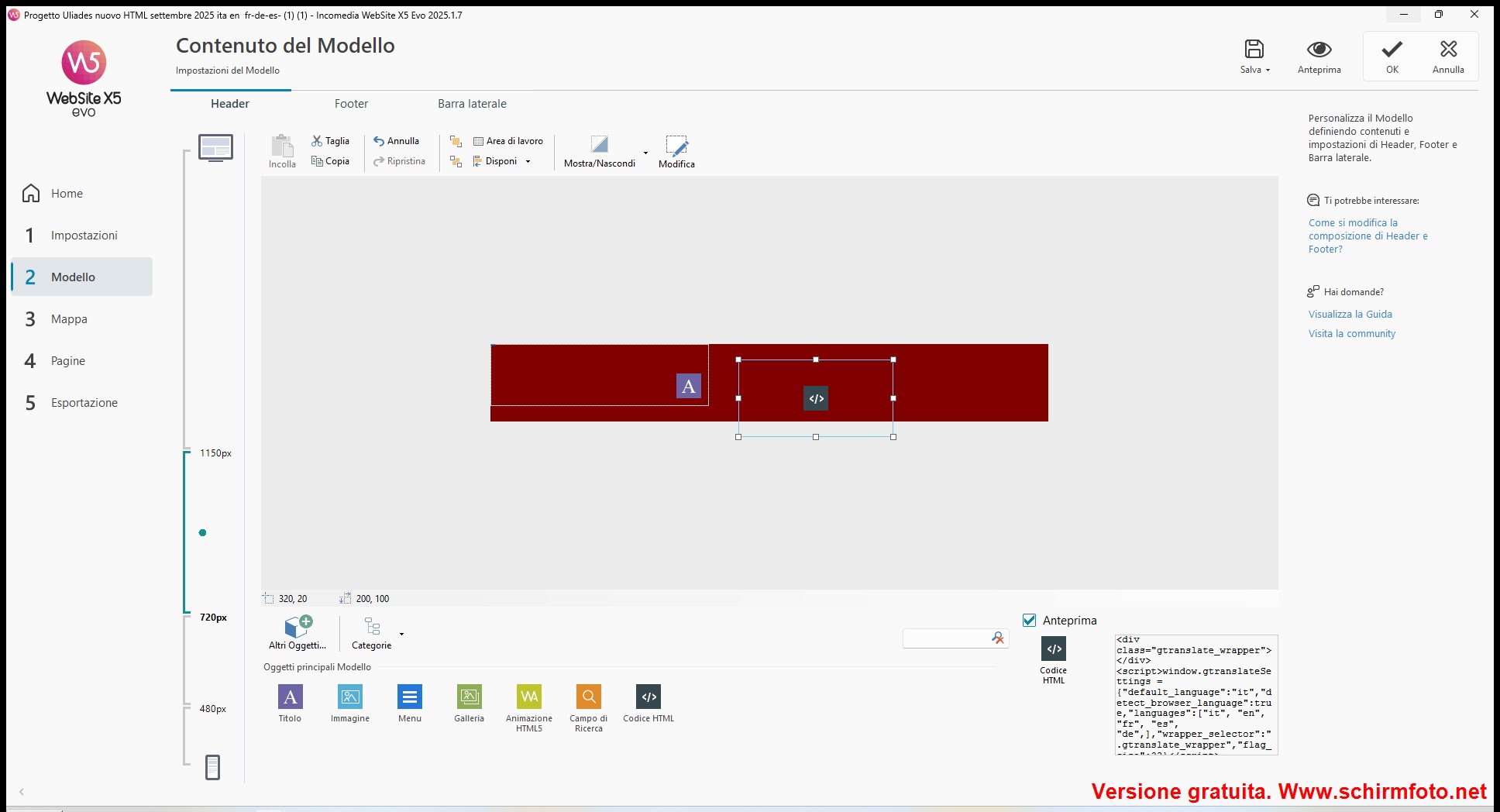Confirm with the OK button
Viewport: 1500px width, 812px height.
[1392, 57]
